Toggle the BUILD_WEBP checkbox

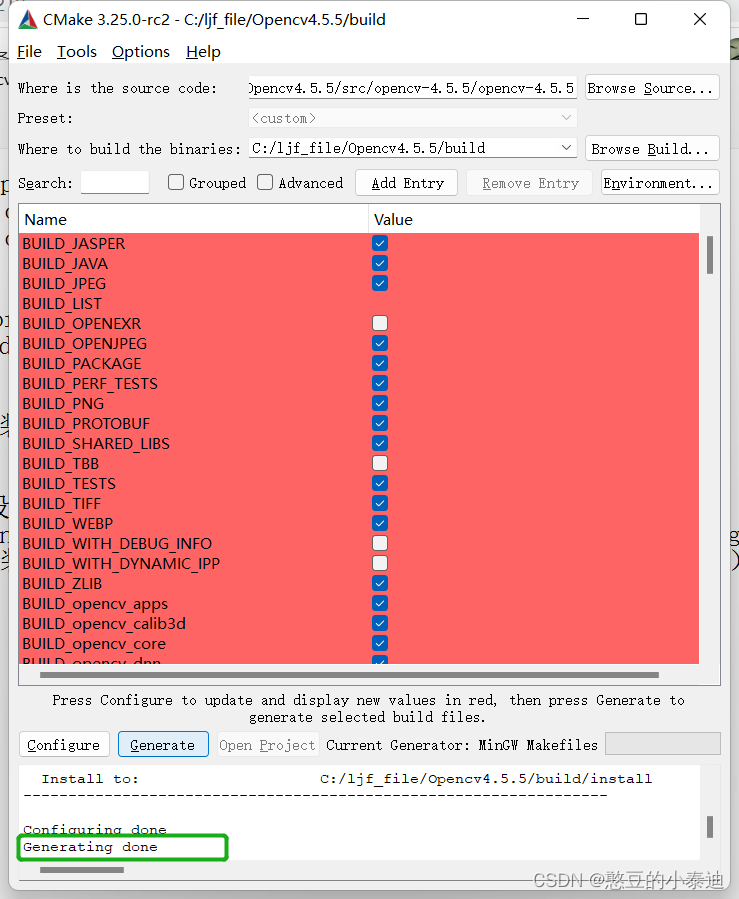click(x=380, y=523)
